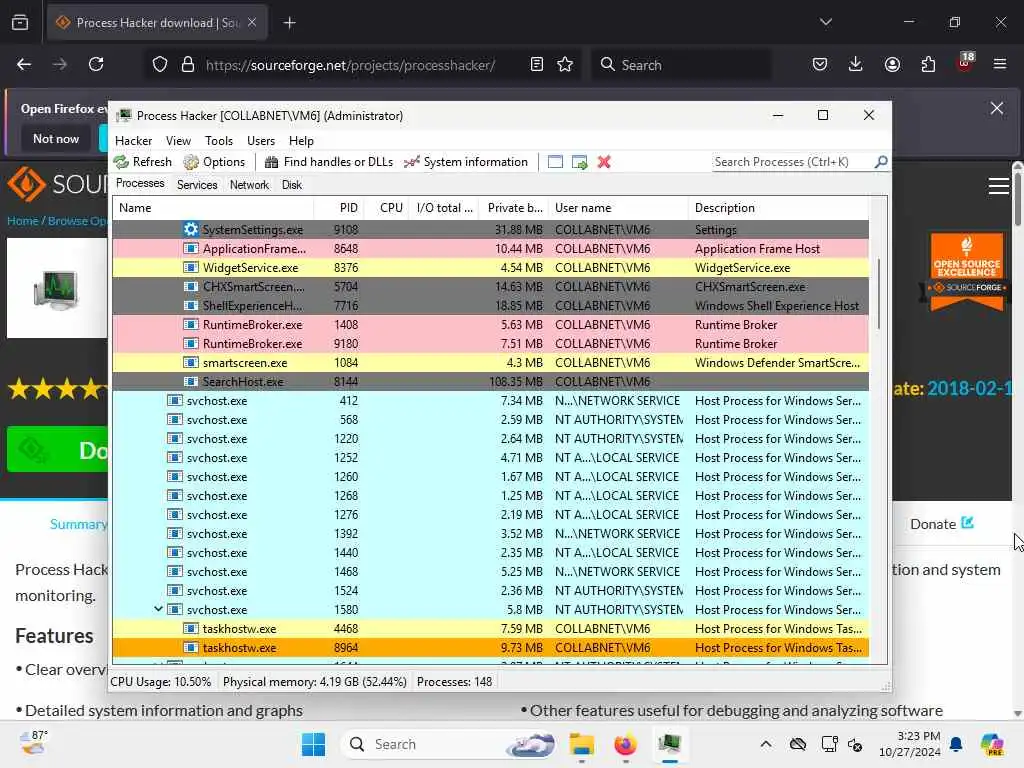Select RuntimeBroker.exe with PID 9180
The height and width of the screenshot is (768, 1024).
click(x=490, y=344)
